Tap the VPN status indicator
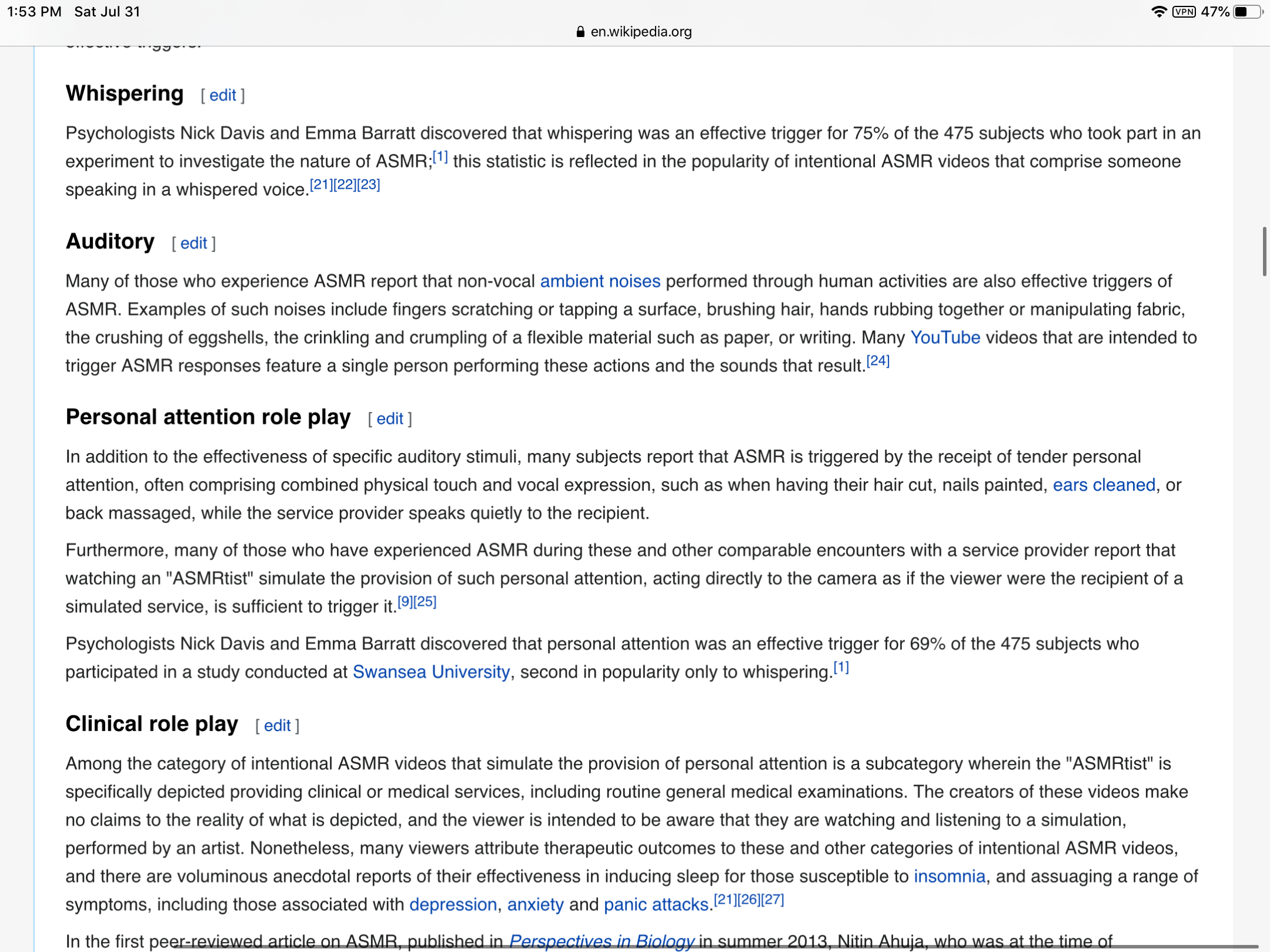Screen dimensions: 1270x952 point(1184,12)
